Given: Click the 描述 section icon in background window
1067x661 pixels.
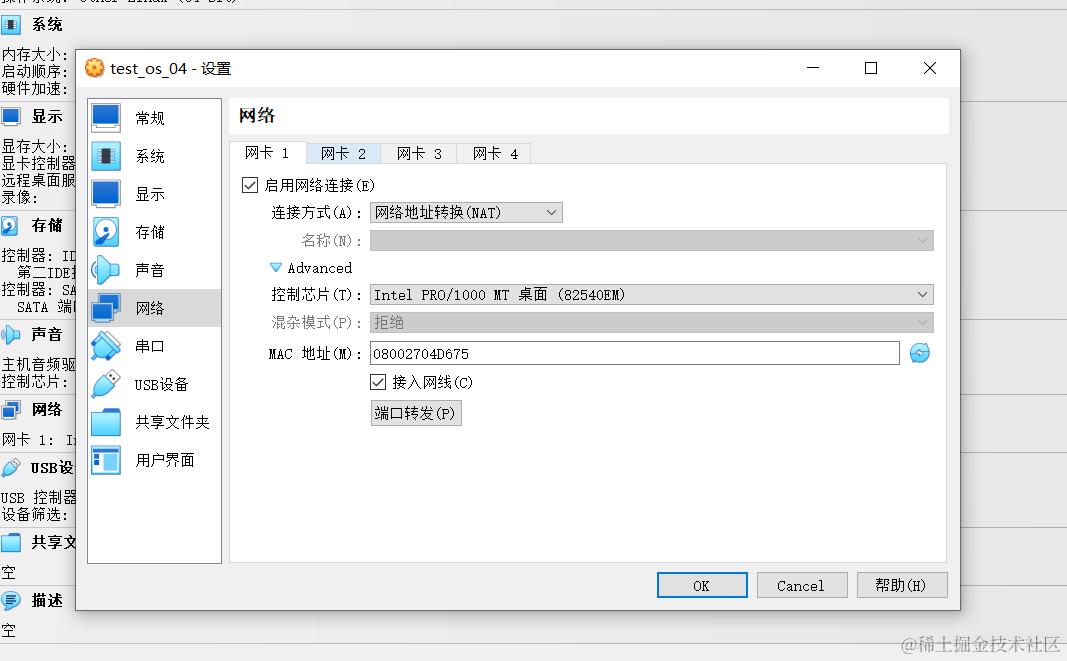Looking at the screenshot, I should tap(11, 600).
